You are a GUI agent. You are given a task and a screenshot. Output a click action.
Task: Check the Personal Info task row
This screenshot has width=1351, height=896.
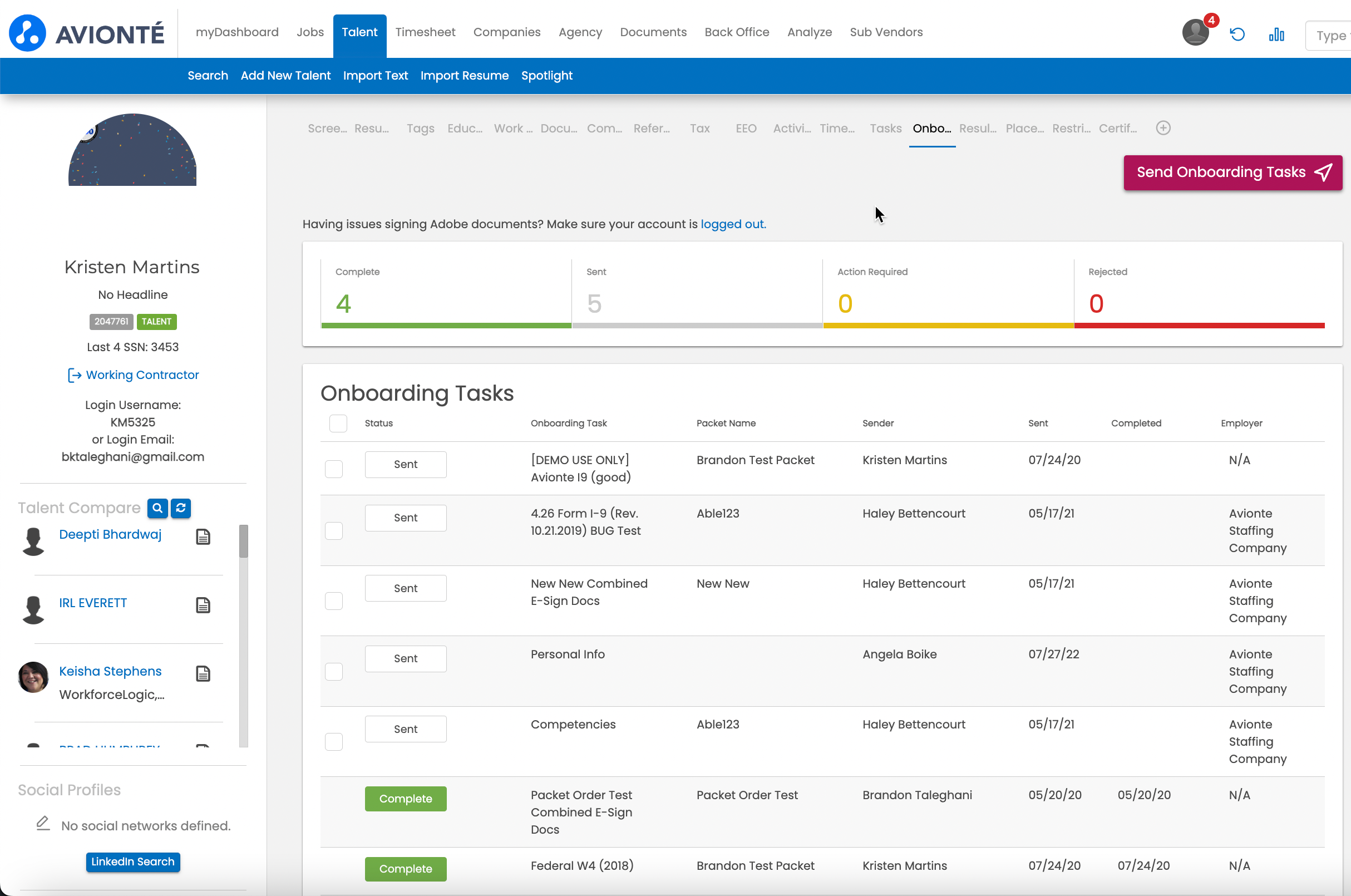click(334, 672)
